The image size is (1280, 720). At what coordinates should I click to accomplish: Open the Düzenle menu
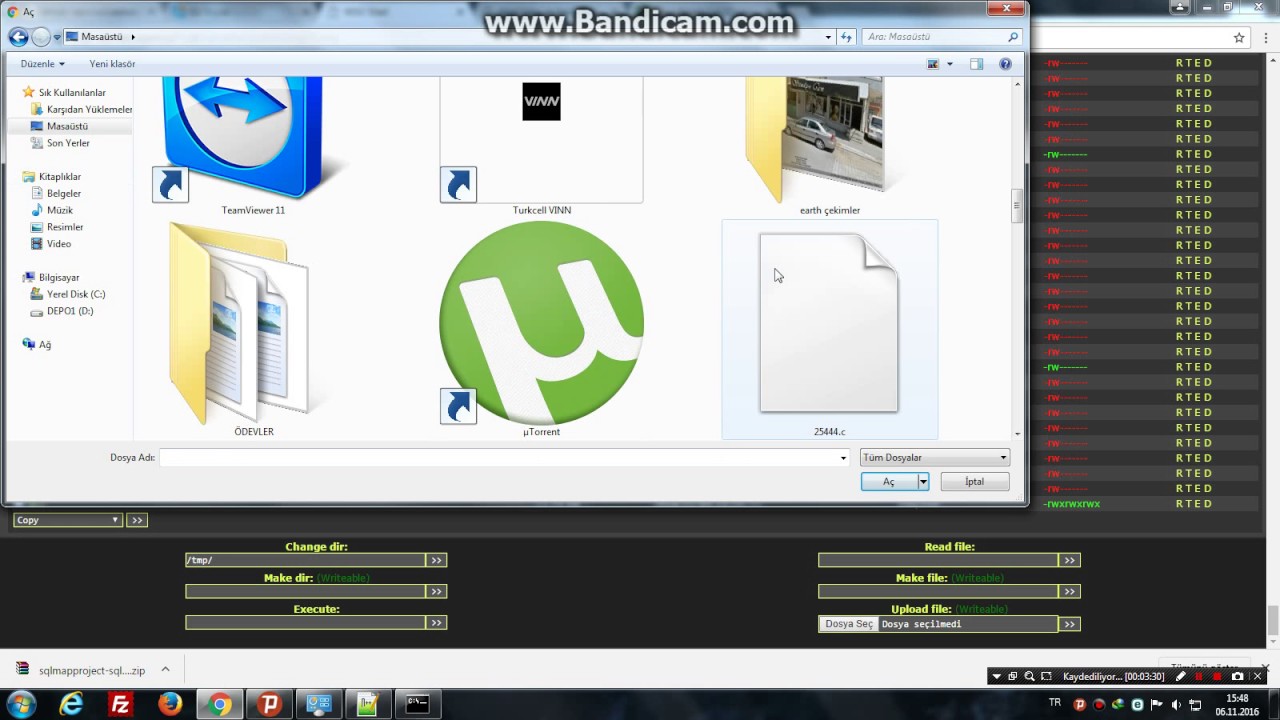pyautogui.click(x=42, y=64)
